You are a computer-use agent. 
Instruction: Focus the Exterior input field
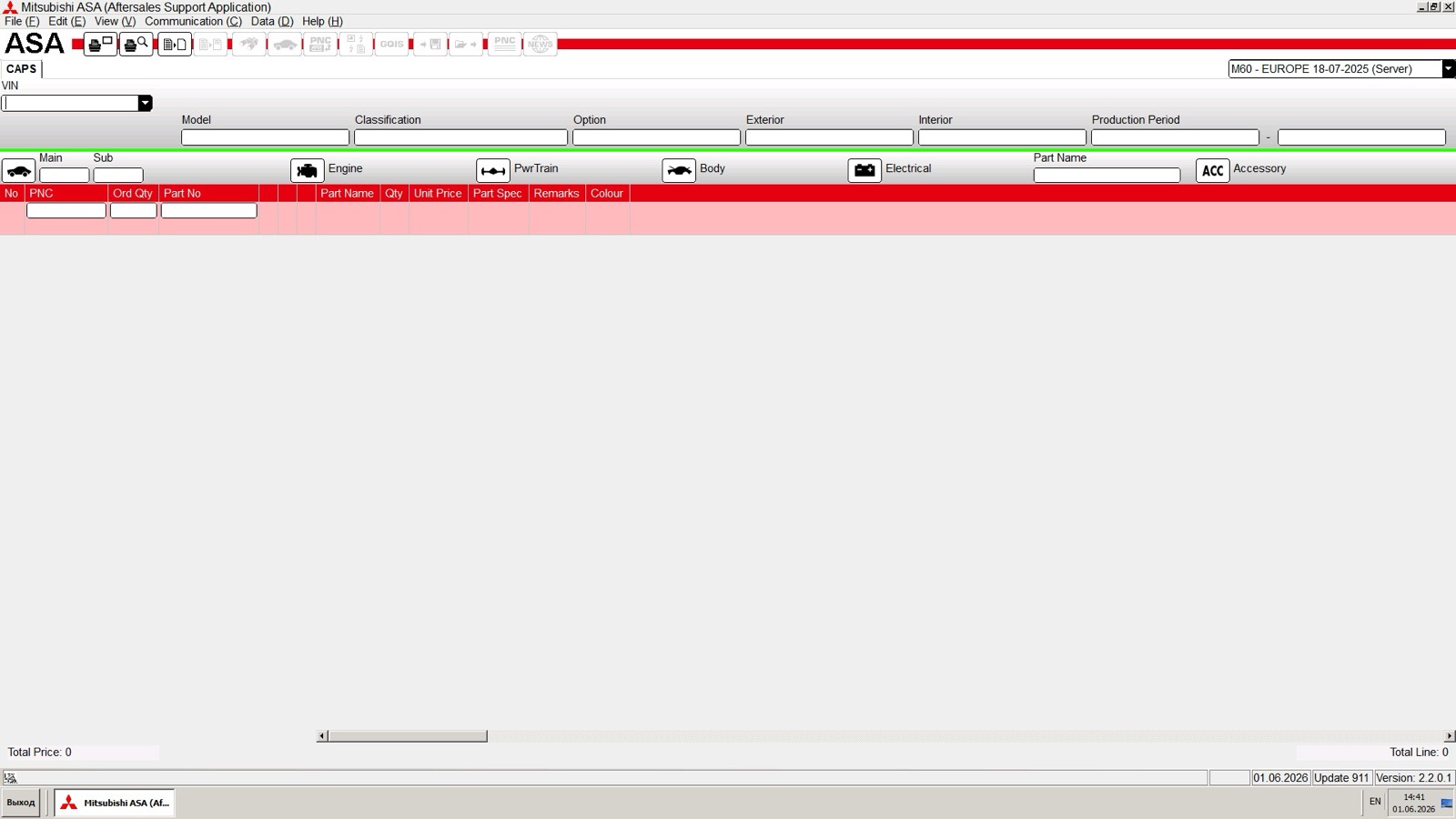pyautogui.click(x=829, y=137)
